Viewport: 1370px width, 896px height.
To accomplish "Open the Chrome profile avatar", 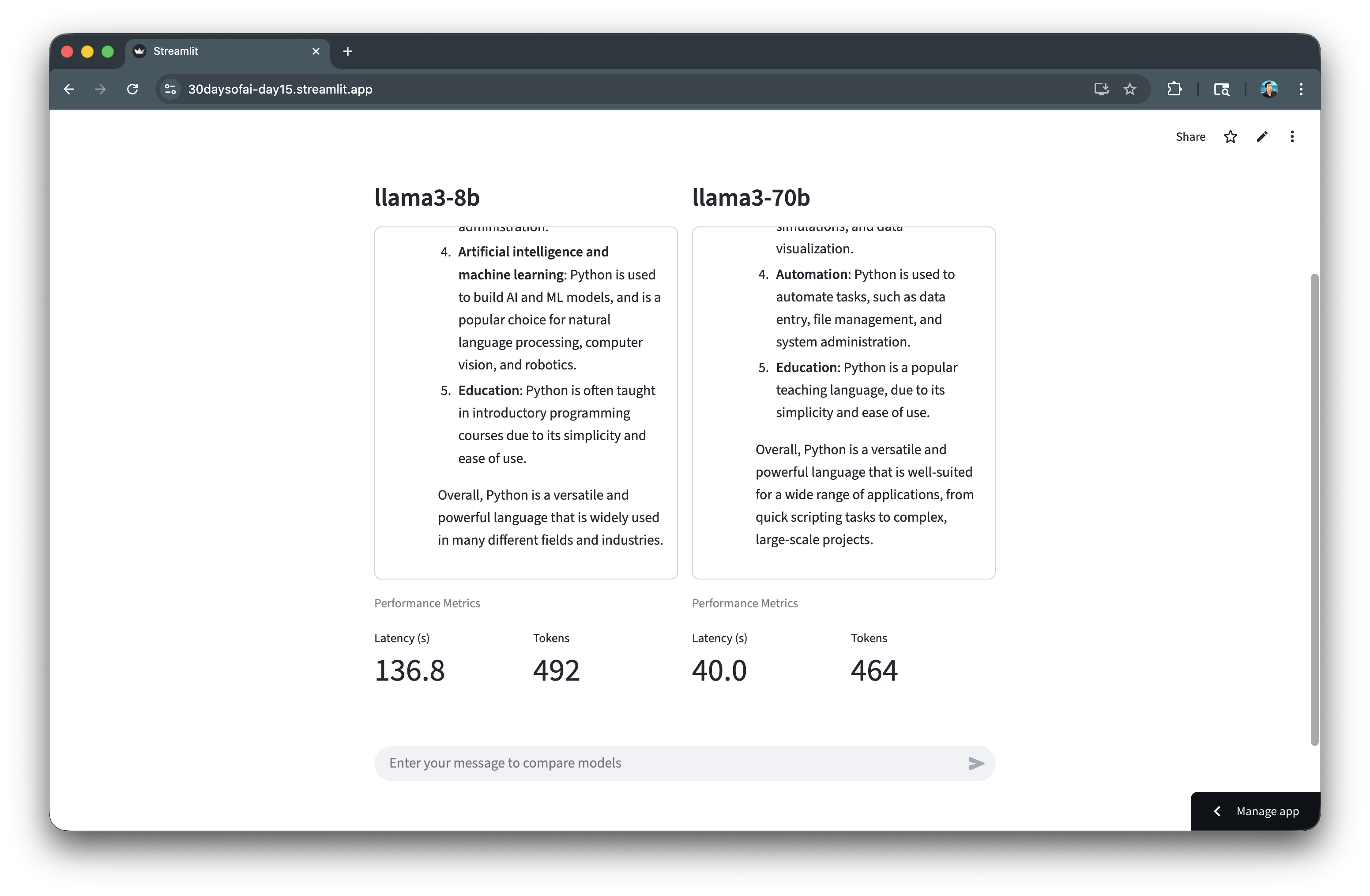I will point(1268,89).
